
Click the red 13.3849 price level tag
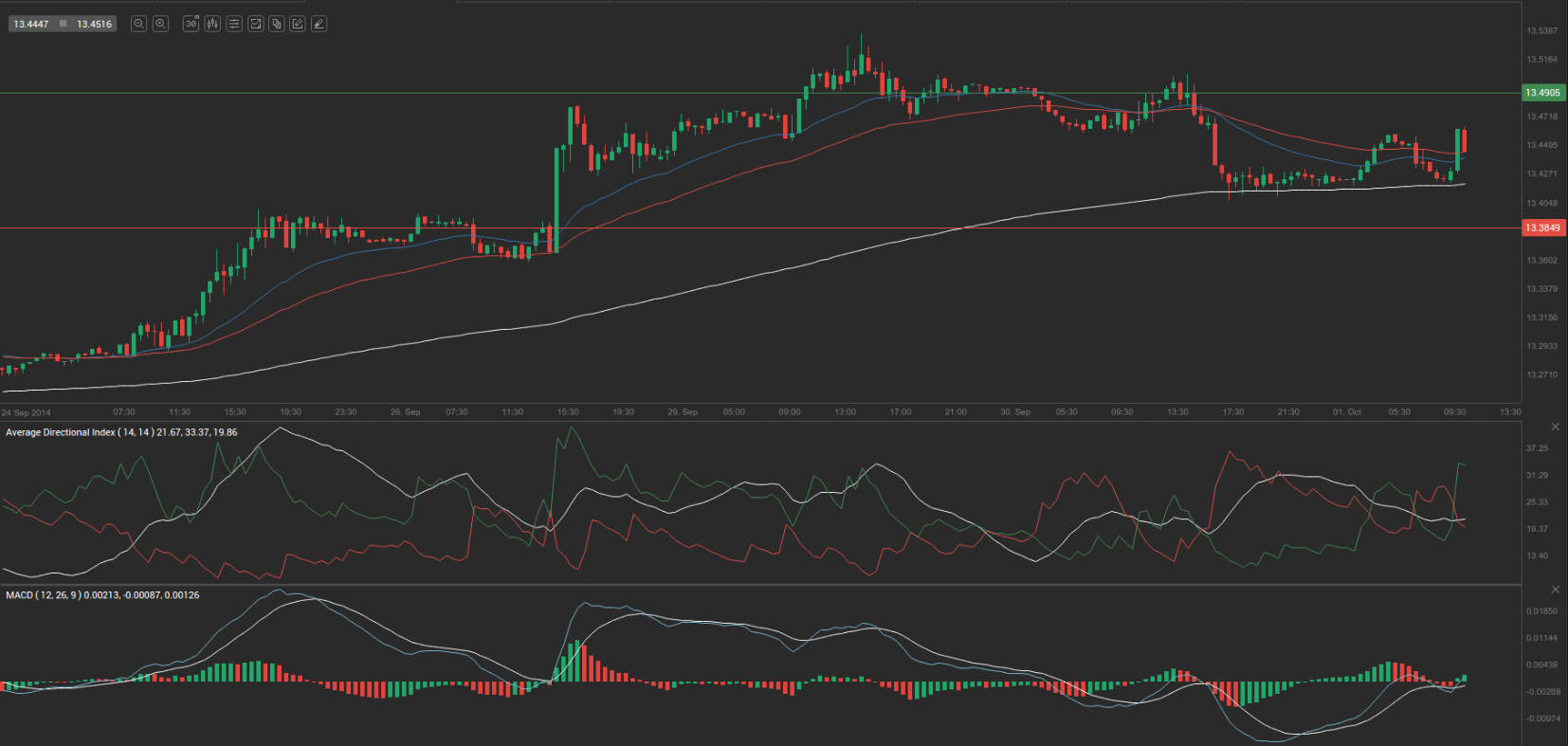coord(1542,227)
